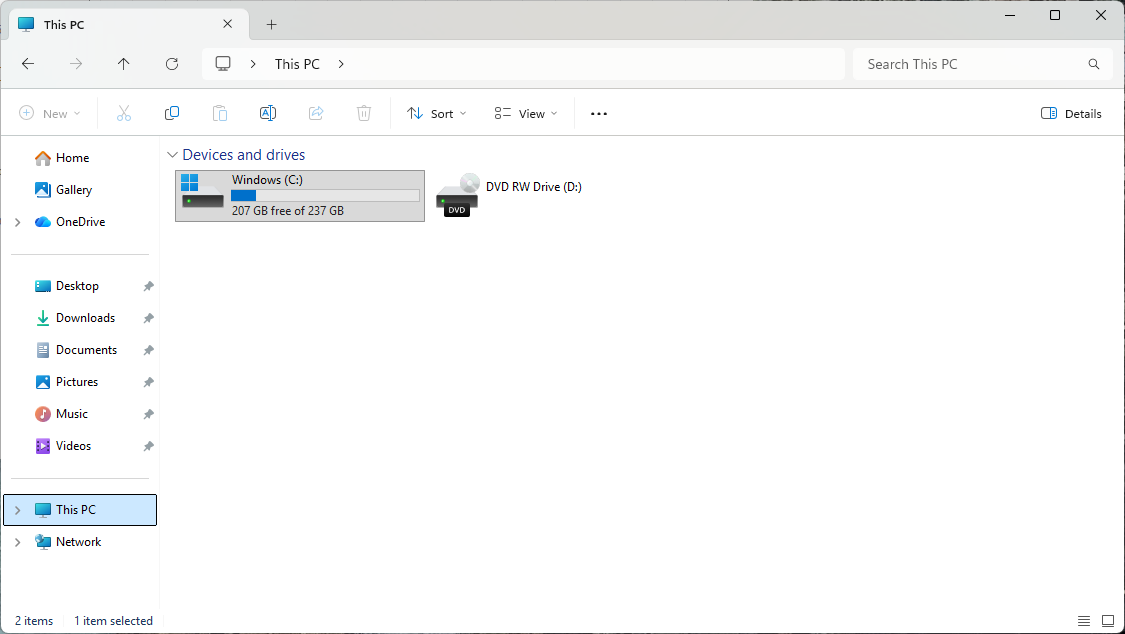Open the See more ellipsis menu

coord(599,114)
